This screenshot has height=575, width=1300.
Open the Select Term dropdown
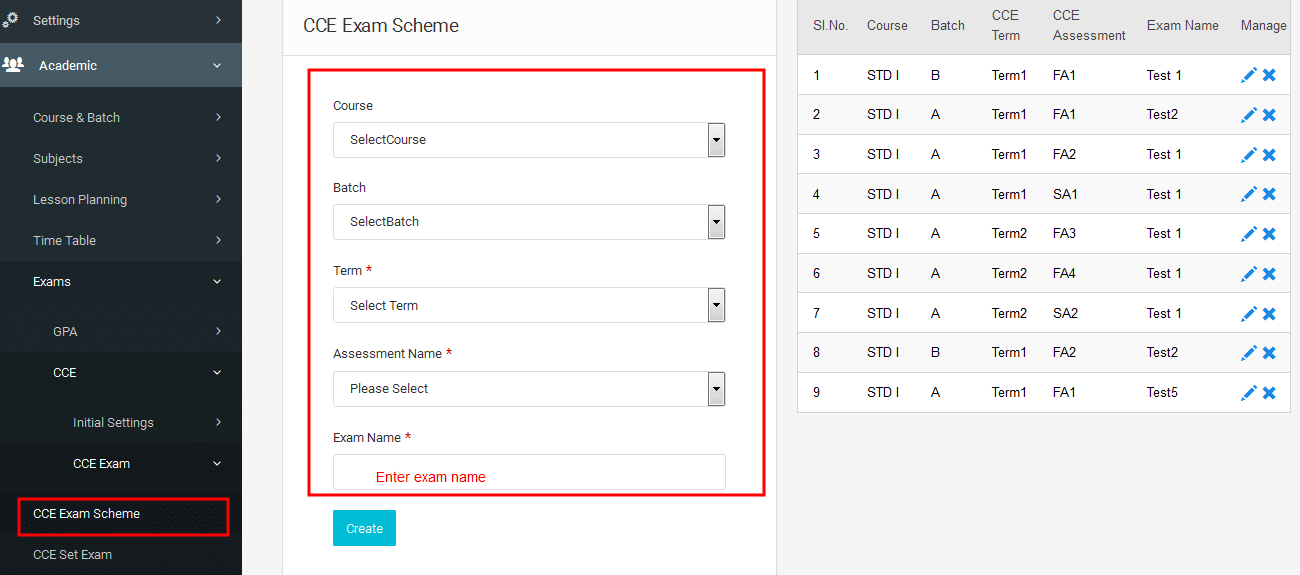(x=529, y=305)
